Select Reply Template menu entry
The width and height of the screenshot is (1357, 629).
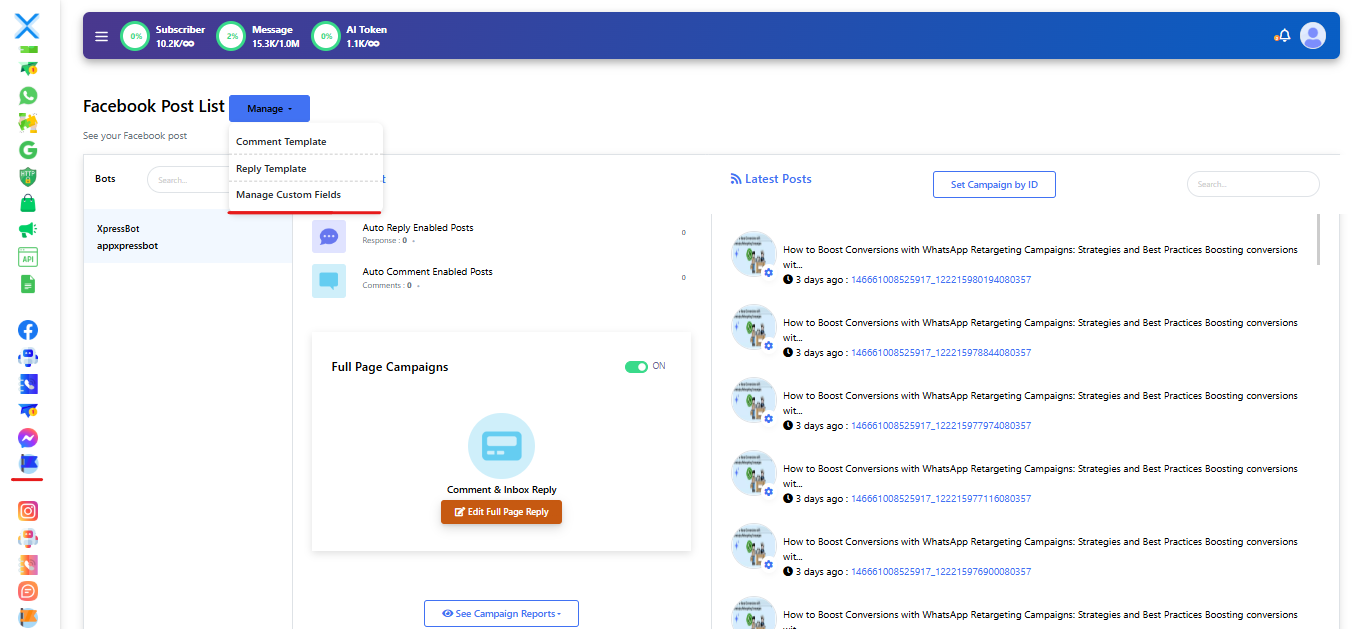(271, 169)
